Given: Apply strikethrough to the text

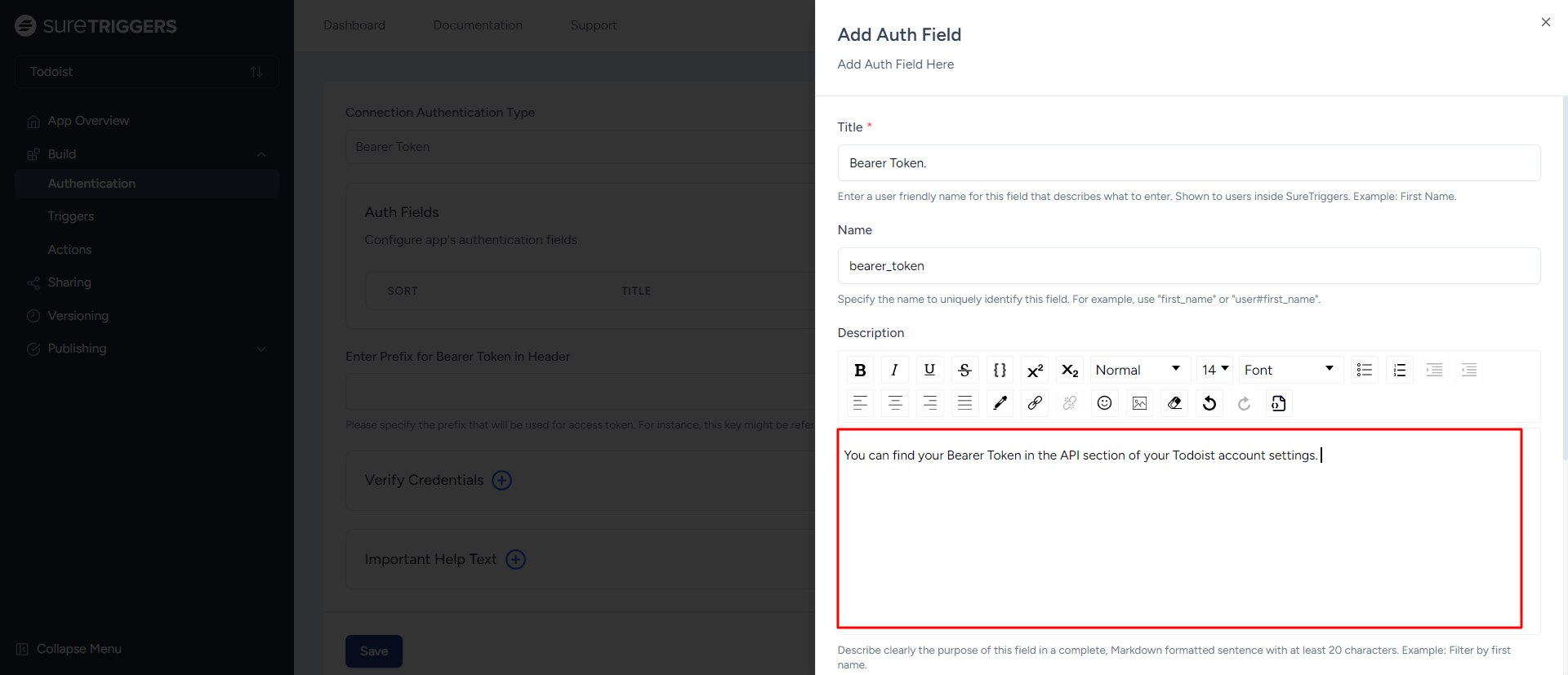Looking at the screenshot, I should [x=964, y=370].
